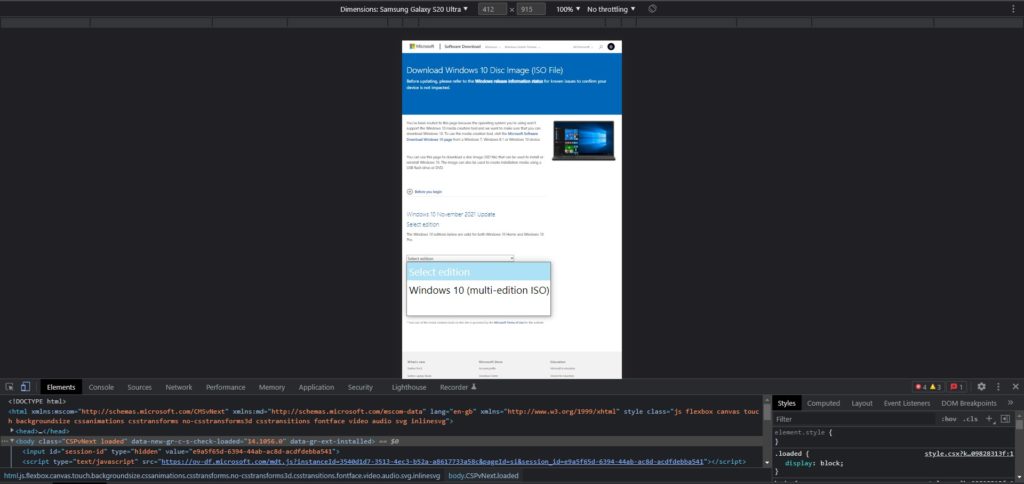Image resolution: width=1024 pixels, height=484 pixels.
Task: Toggle the .cls class editor button
Action: pos(970,419)
